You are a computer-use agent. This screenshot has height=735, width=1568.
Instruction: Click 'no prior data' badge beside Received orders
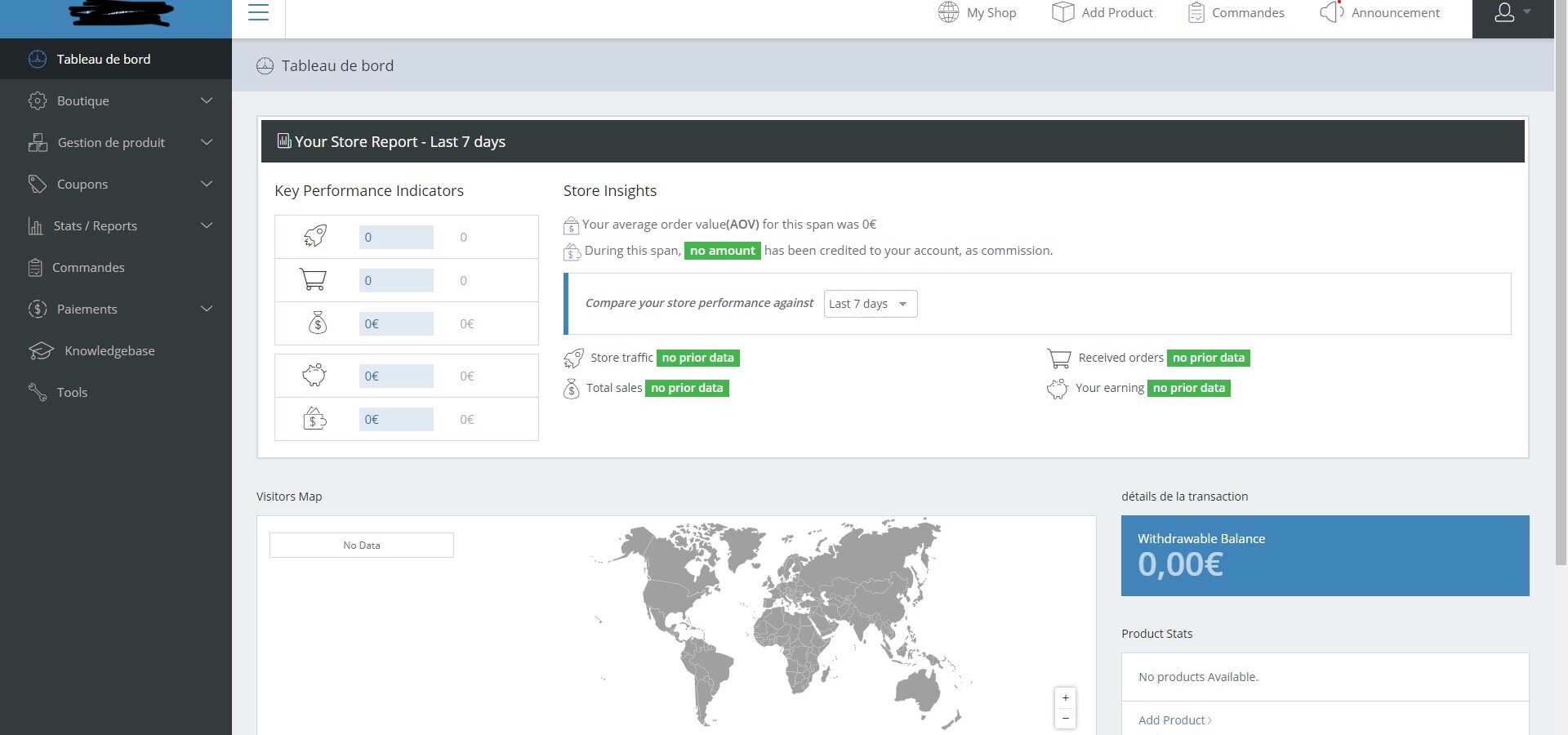point(1209,358)
